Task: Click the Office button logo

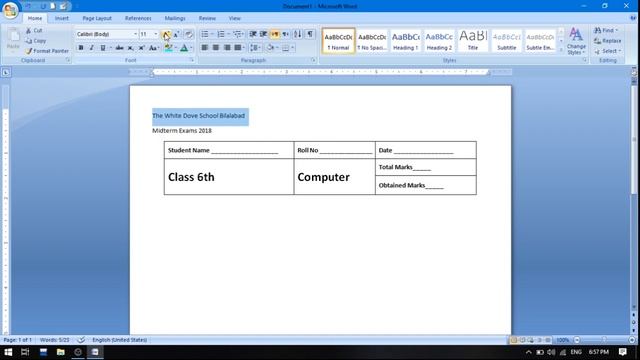Action: (x=10, y=10)
